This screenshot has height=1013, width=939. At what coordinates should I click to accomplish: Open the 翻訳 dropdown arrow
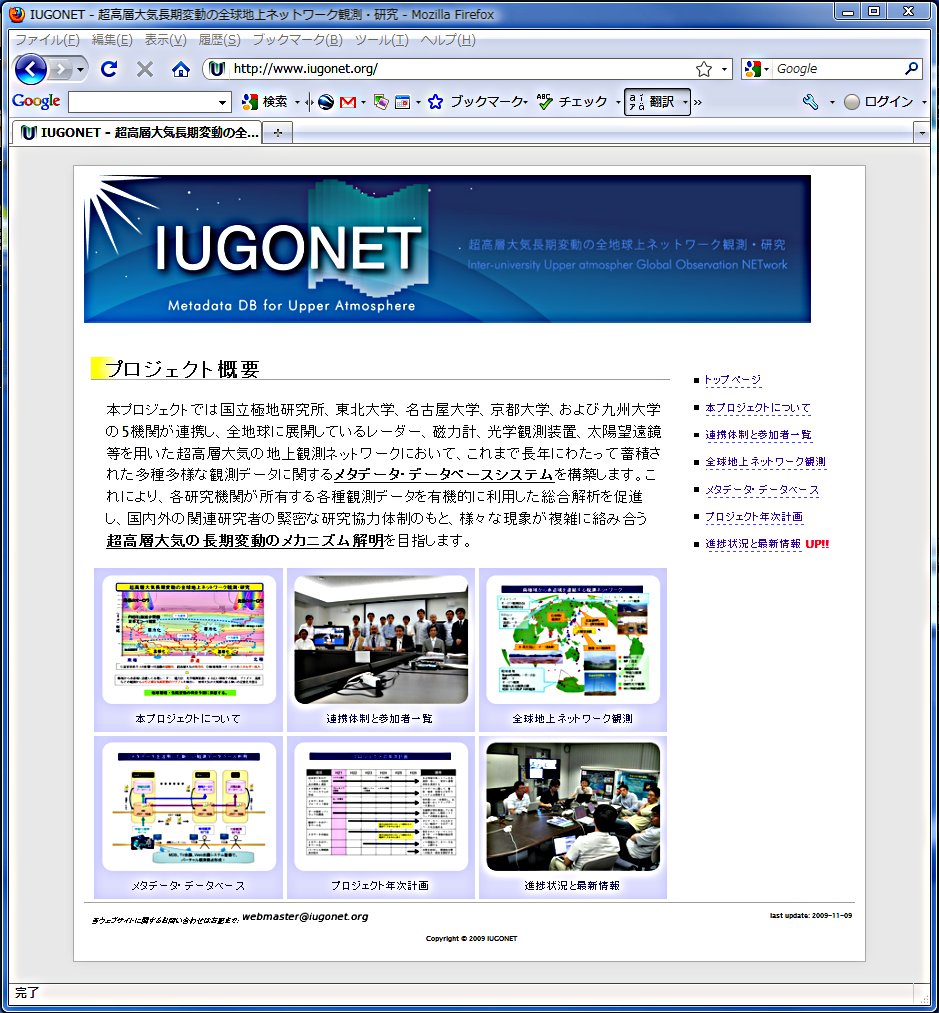click(x=685, y=102)
